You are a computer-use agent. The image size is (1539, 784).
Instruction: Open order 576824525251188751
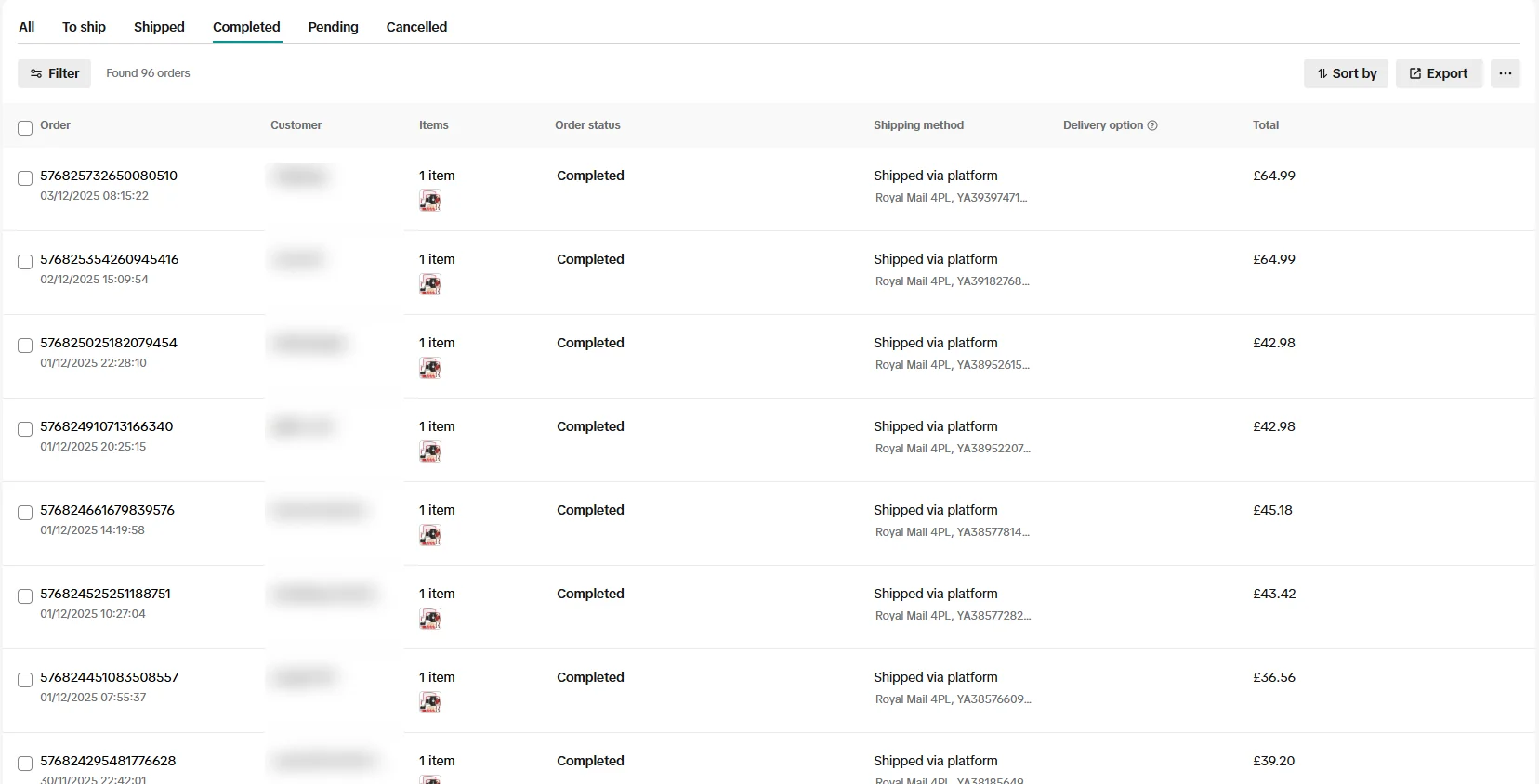[105, 594]
